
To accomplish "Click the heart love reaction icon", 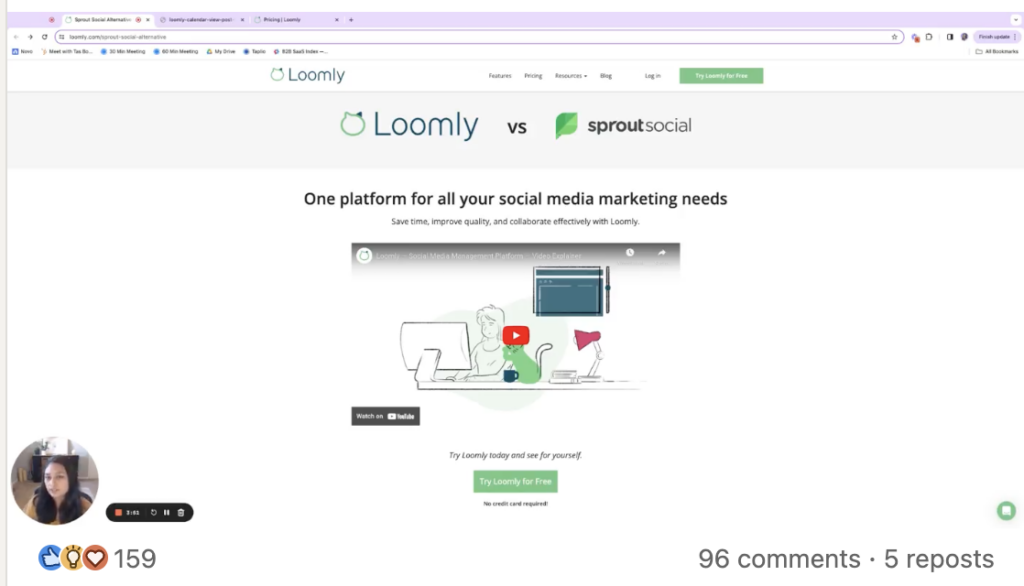I will point(95,558).
